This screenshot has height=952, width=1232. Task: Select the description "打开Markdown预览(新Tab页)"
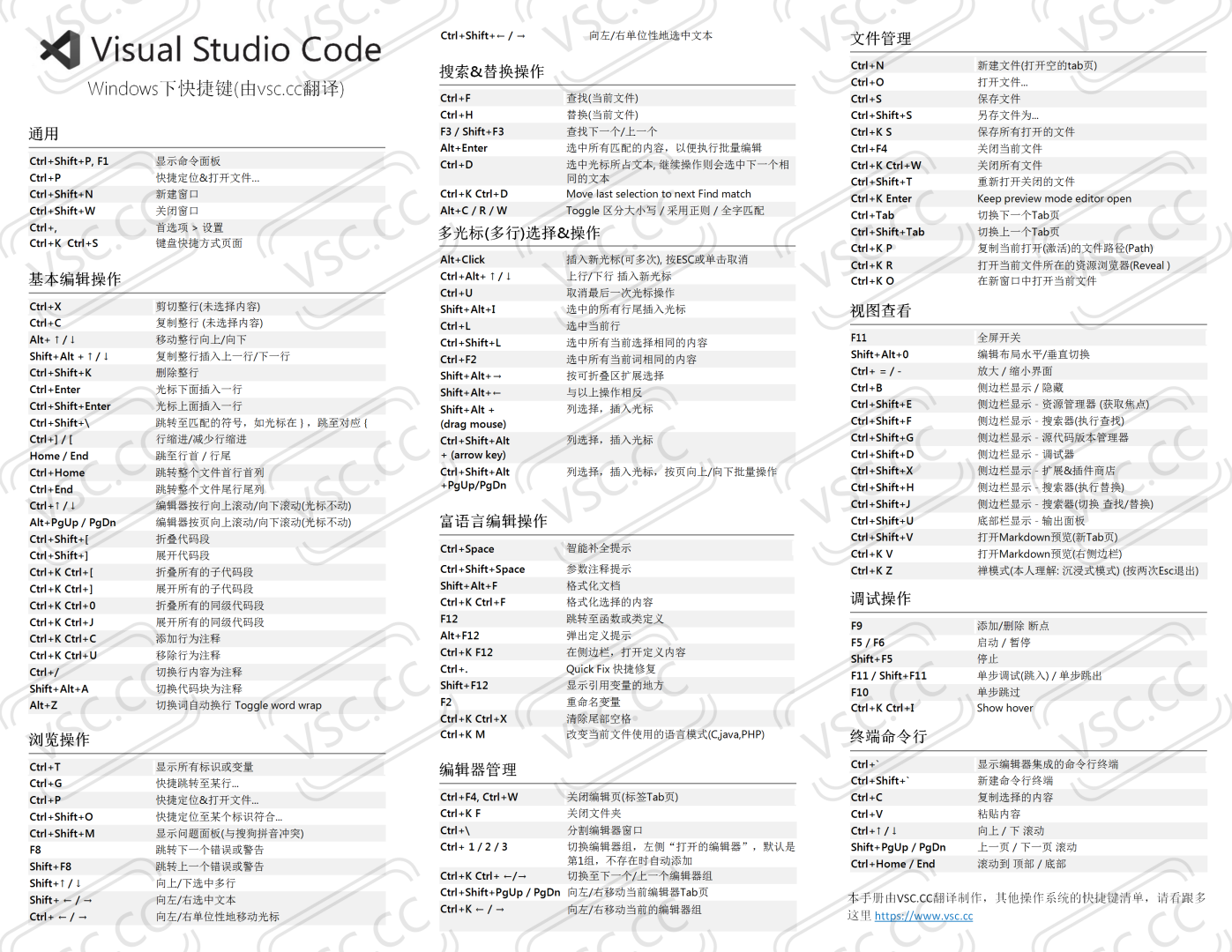coord(1048,537)
